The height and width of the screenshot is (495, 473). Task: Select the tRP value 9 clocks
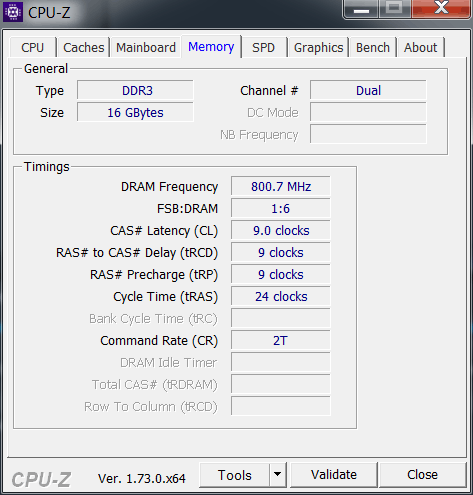click(281, 274)
